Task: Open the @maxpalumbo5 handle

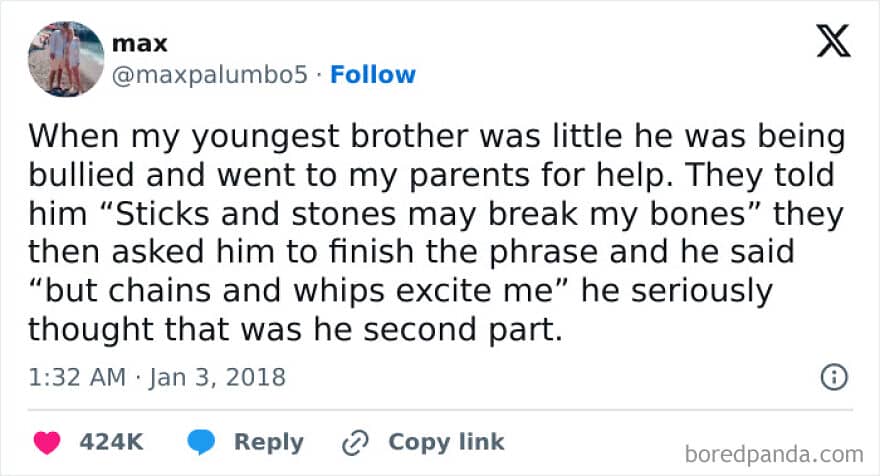Action: coord(210,75)
